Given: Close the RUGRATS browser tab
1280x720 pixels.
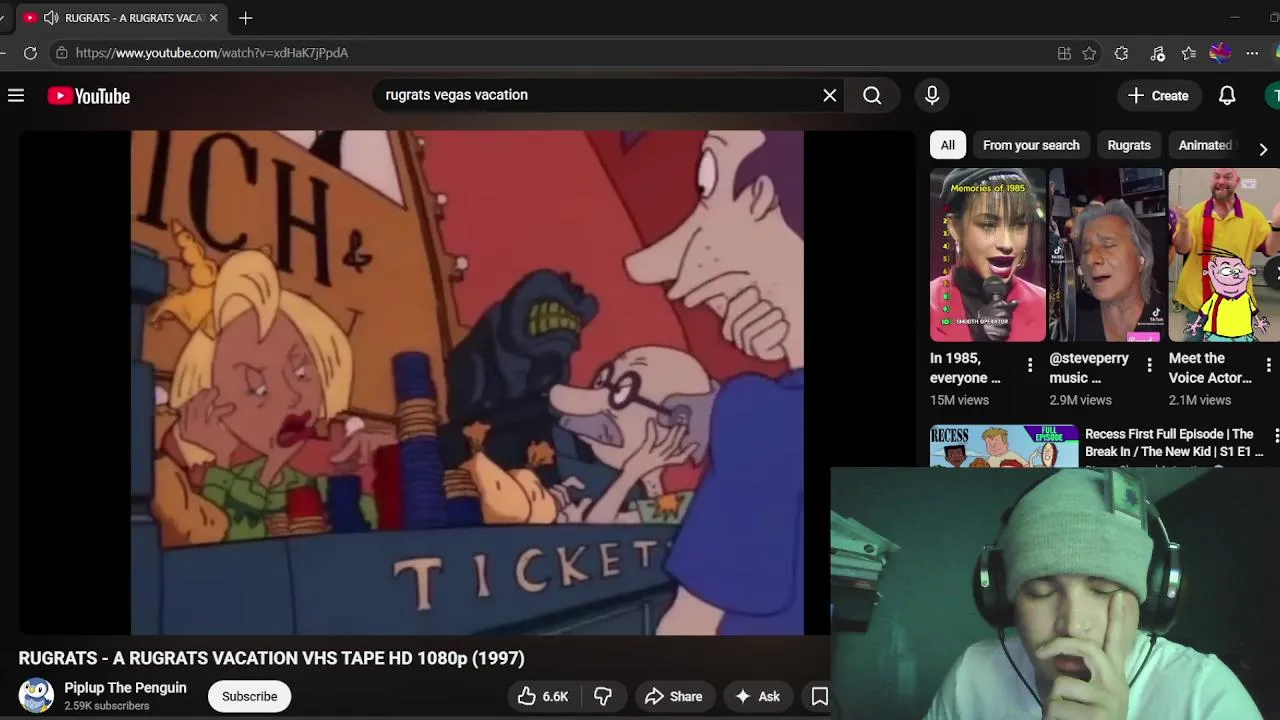Looking at the screenshot, I should [213, 18].
